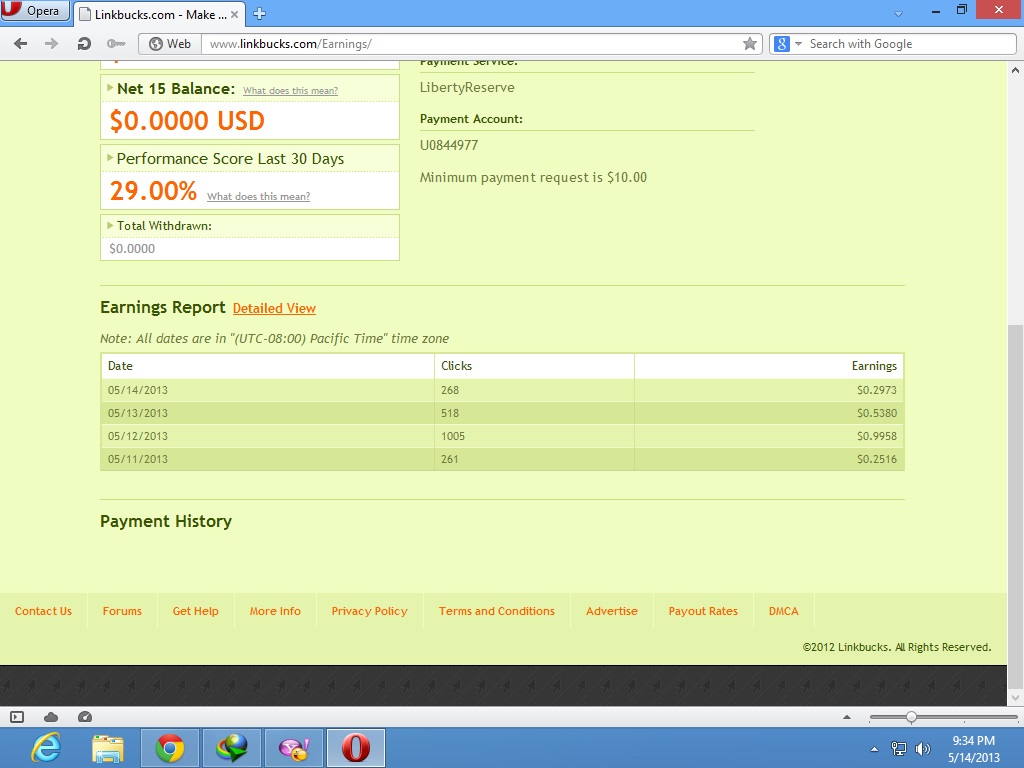Screen dimensions: 1024x768
Task: Click the network status tray icon
Action: point(899,749)
